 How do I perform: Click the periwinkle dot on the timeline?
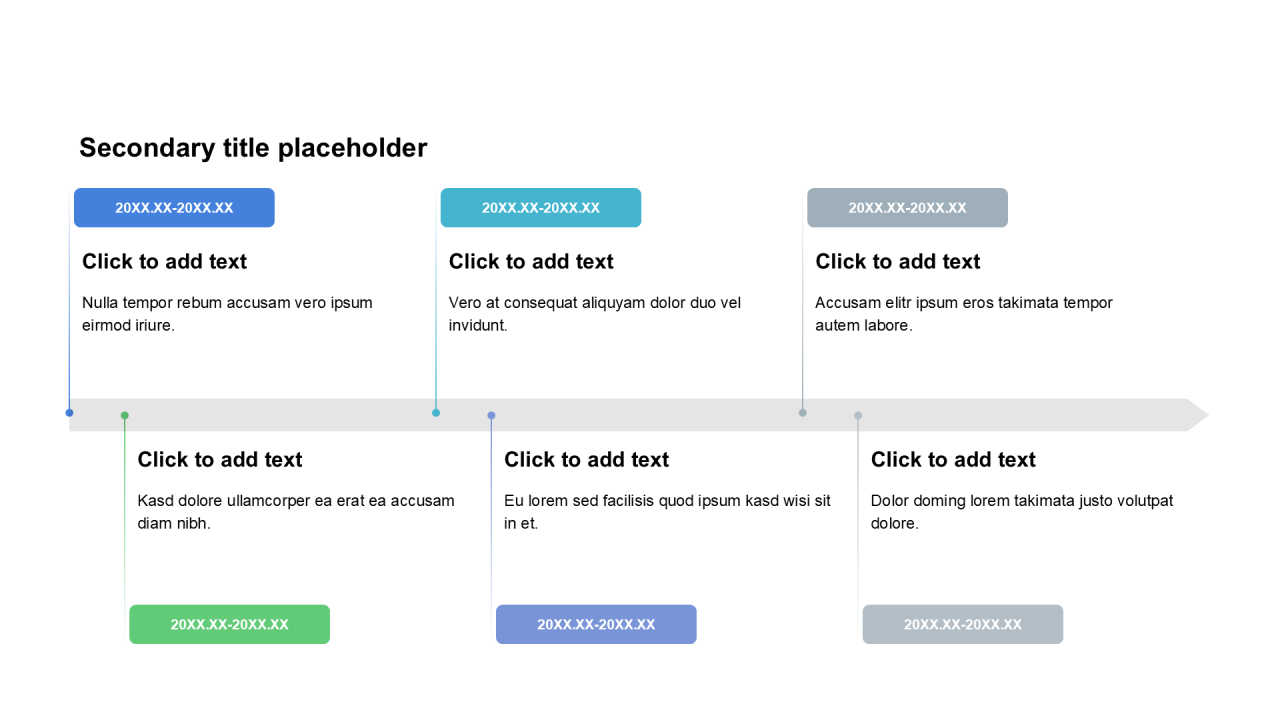[491, 415]
